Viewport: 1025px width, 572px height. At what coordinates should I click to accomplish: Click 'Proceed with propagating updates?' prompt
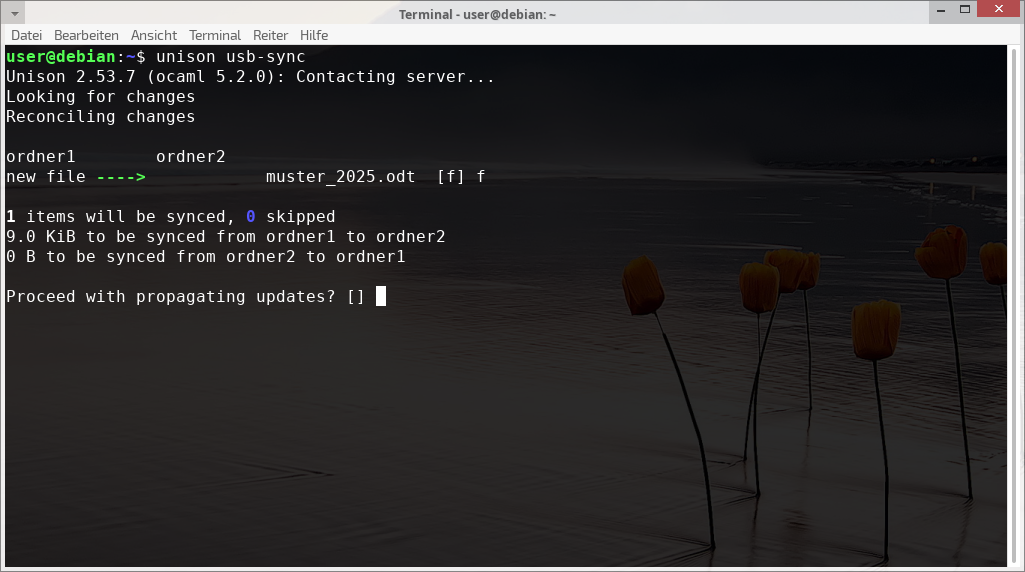171,297
